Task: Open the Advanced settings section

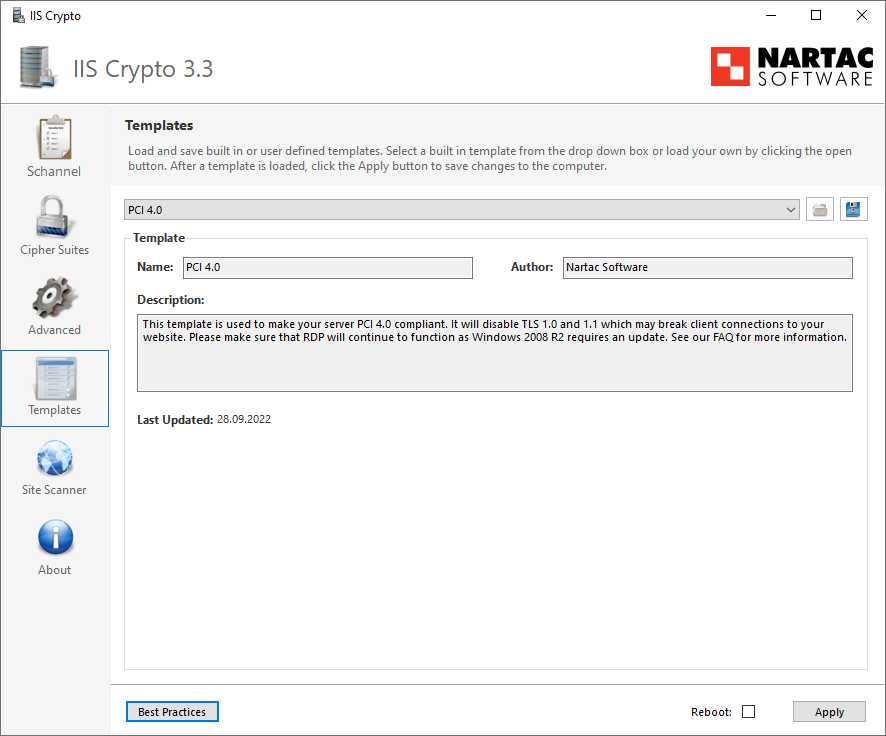Action: (x=54, y=306)
